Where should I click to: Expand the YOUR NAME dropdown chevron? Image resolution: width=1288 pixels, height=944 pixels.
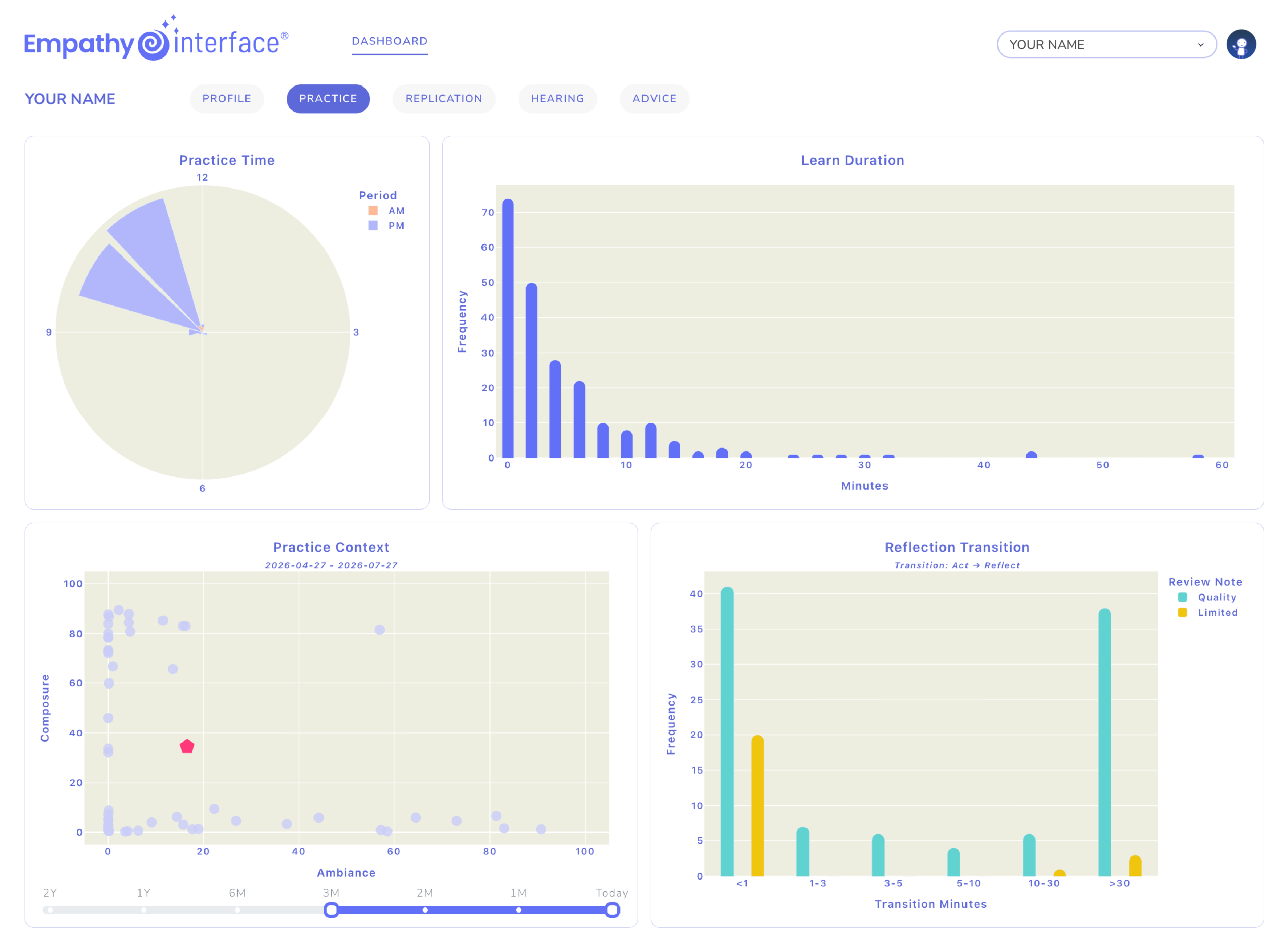click(x=1200, y=45)
